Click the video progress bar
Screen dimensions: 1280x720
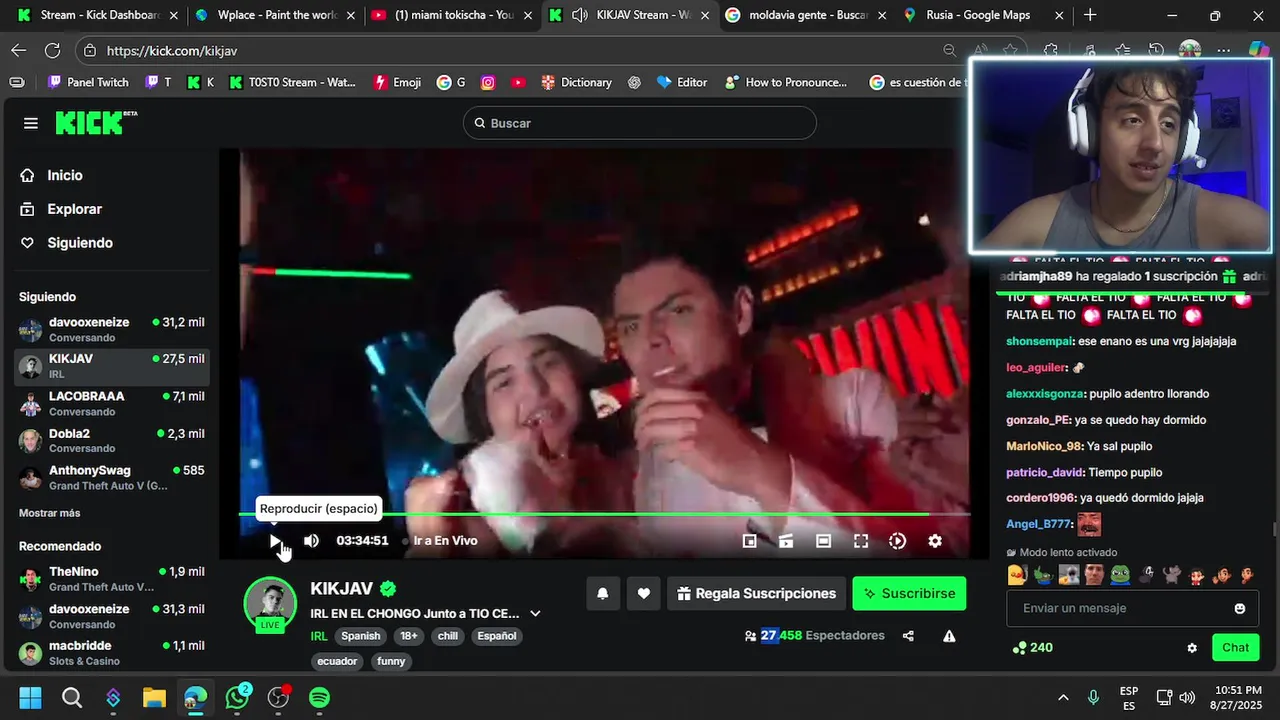(x=604, y=514)
